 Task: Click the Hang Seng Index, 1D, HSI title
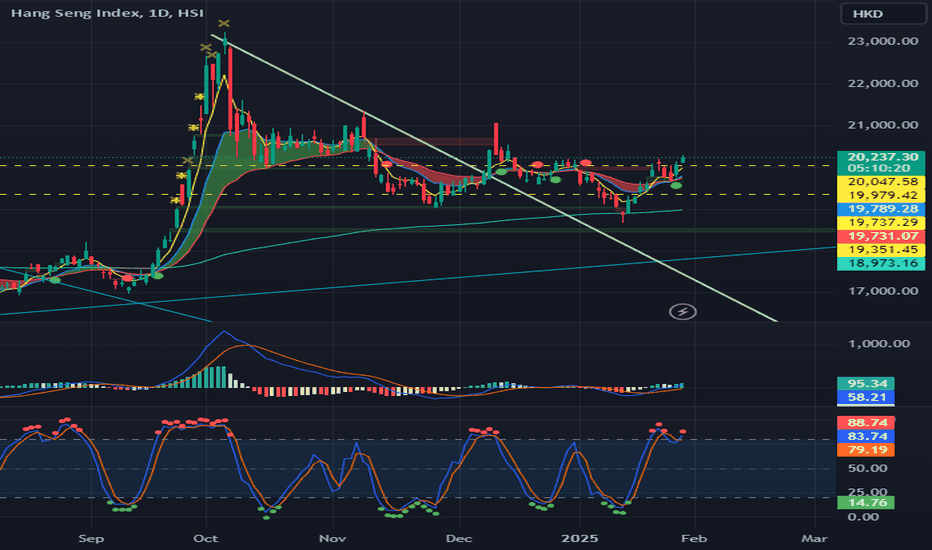point(107,12)
